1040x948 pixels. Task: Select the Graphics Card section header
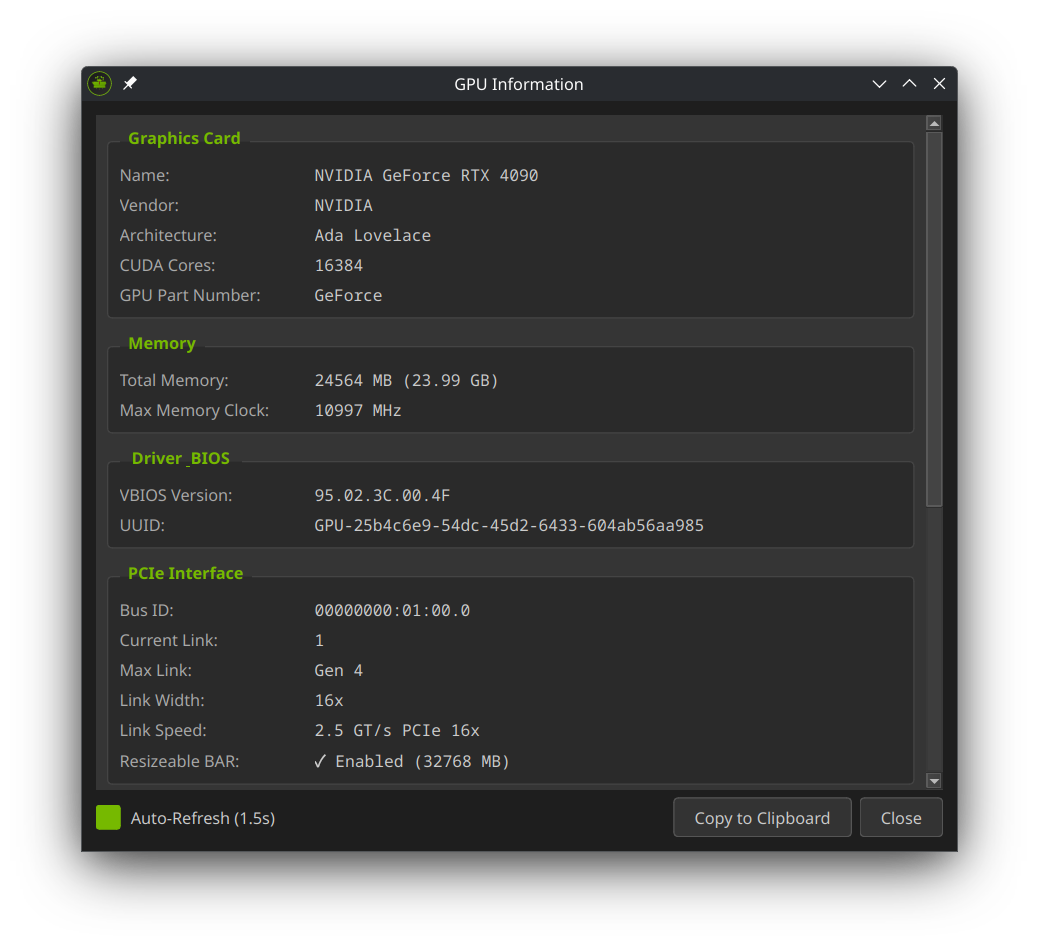pyautogui.click(x=184, y=138)
